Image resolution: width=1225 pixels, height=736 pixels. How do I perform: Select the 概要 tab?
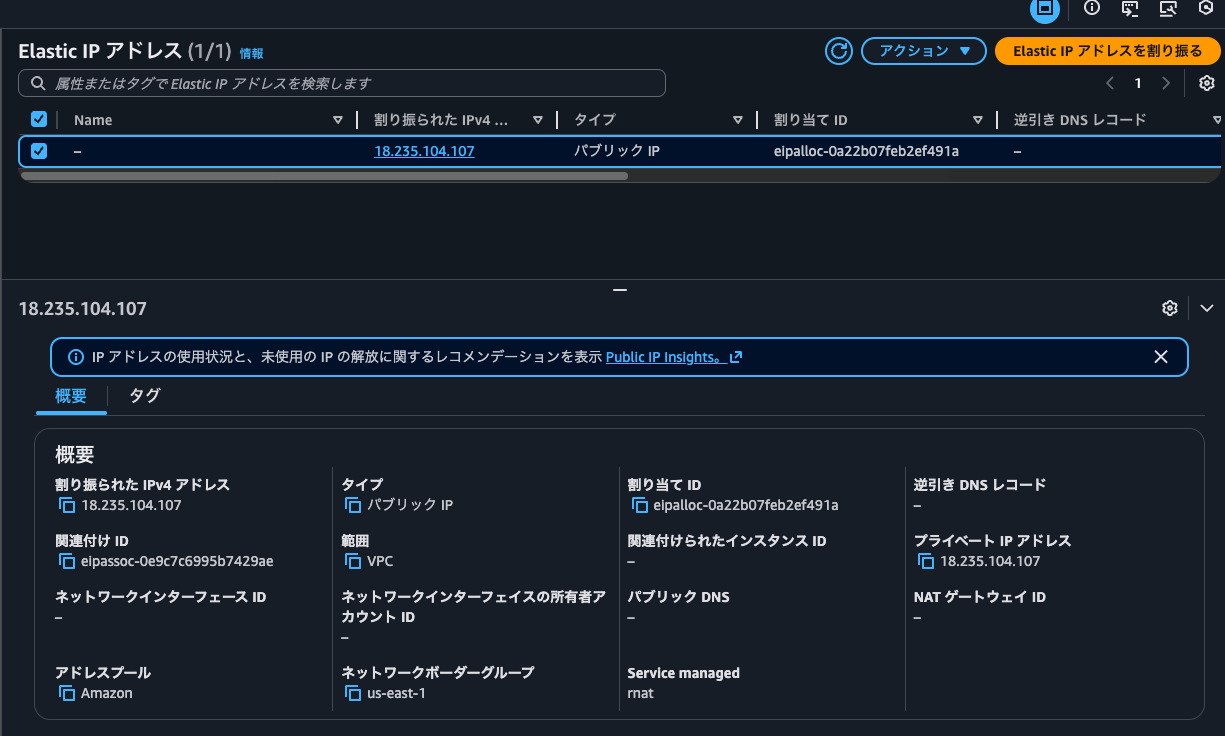point(70,396)
